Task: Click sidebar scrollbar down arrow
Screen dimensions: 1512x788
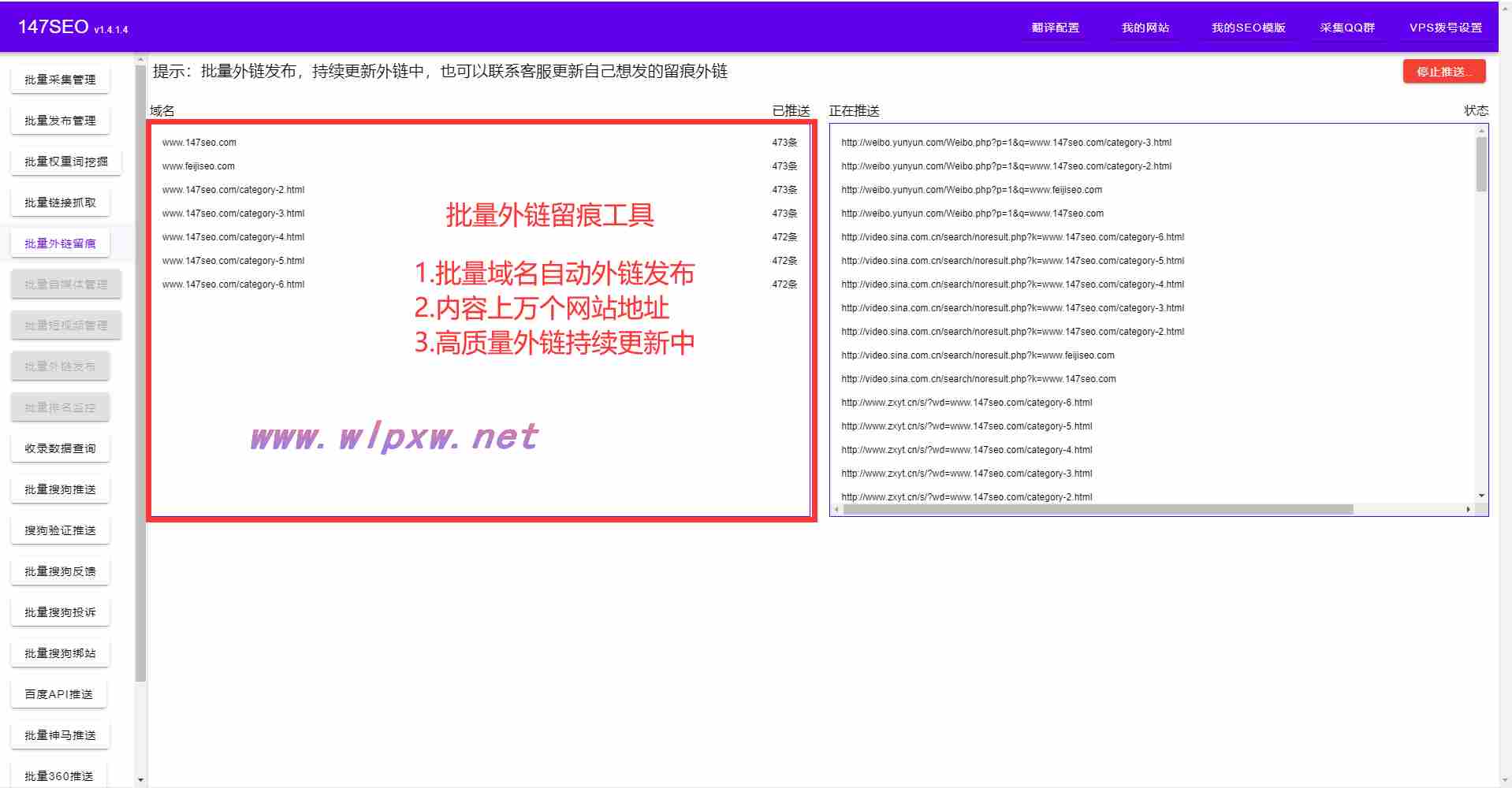Action: [140, 780]
